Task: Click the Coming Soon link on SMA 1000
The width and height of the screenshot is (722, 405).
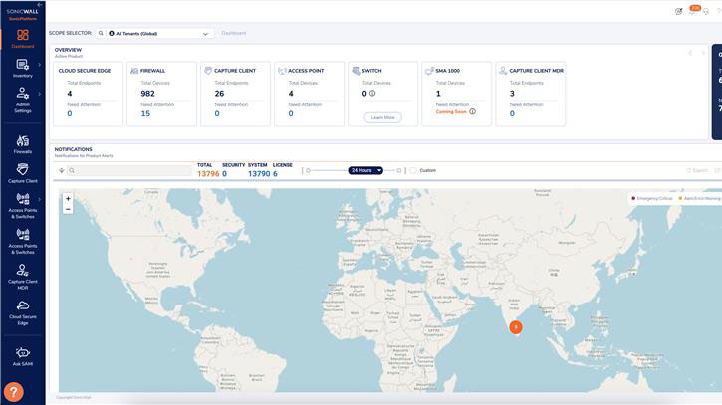Action: click(451, 112)
